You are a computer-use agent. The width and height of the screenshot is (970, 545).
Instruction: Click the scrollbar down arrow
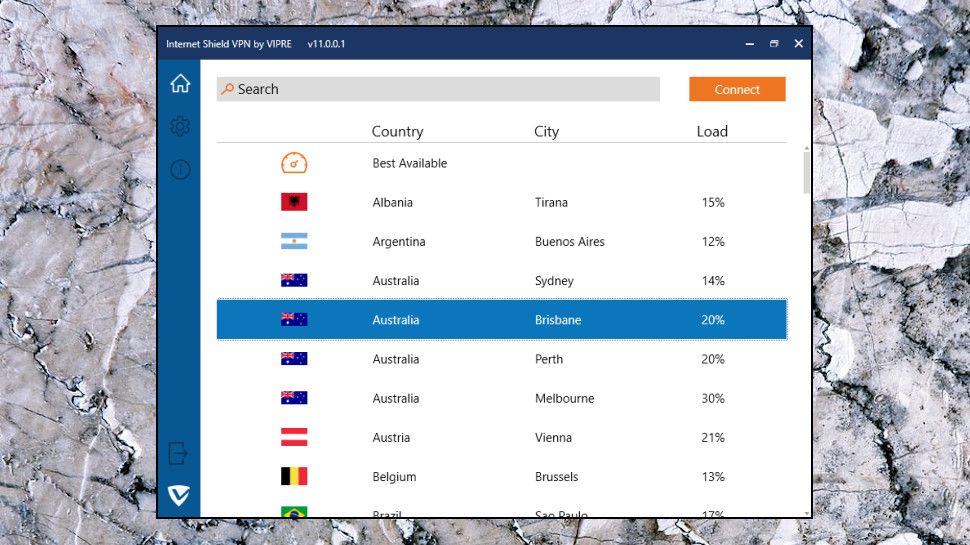click(x=807, y=513)
